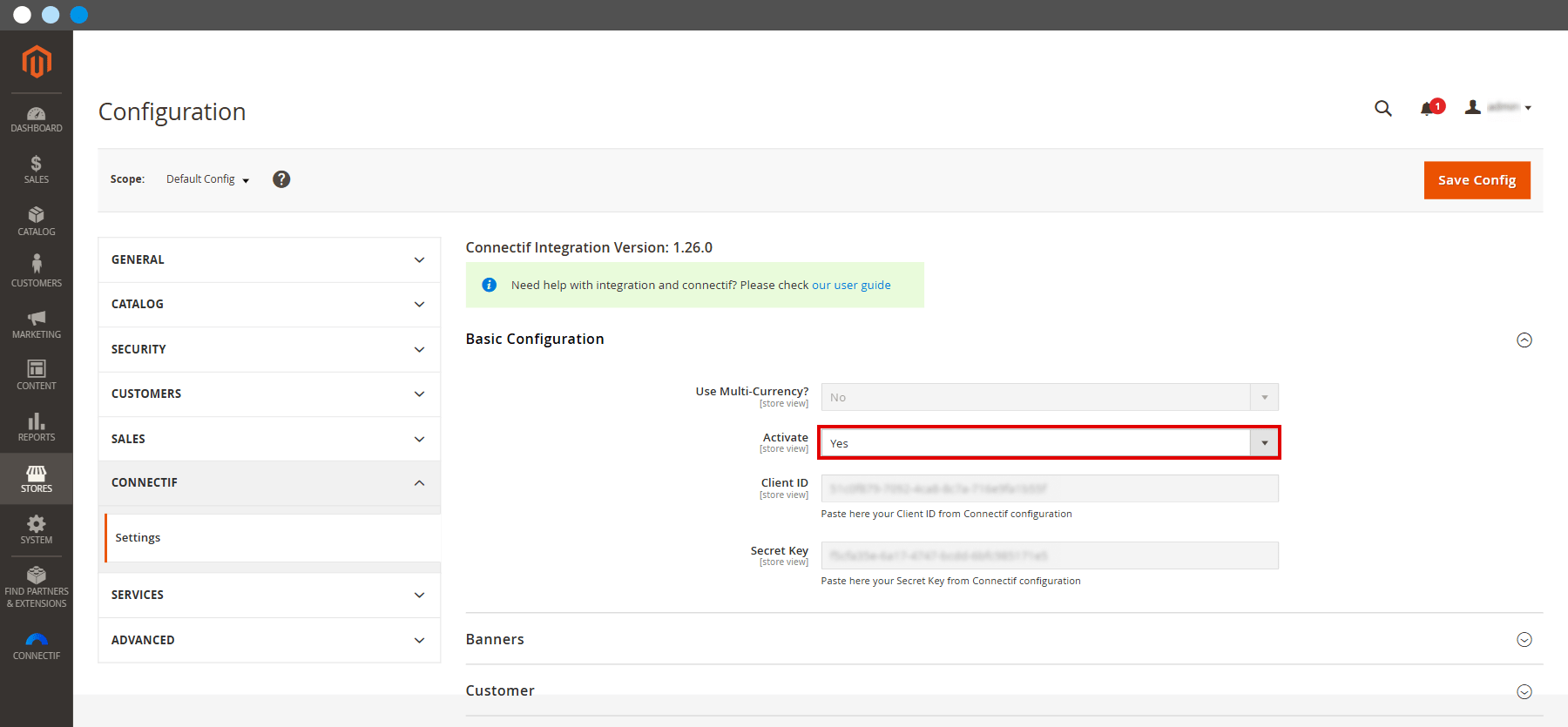Open the System sidebar menu
Viewport: 1568px width, 727px height.
(x=37, y=529)
